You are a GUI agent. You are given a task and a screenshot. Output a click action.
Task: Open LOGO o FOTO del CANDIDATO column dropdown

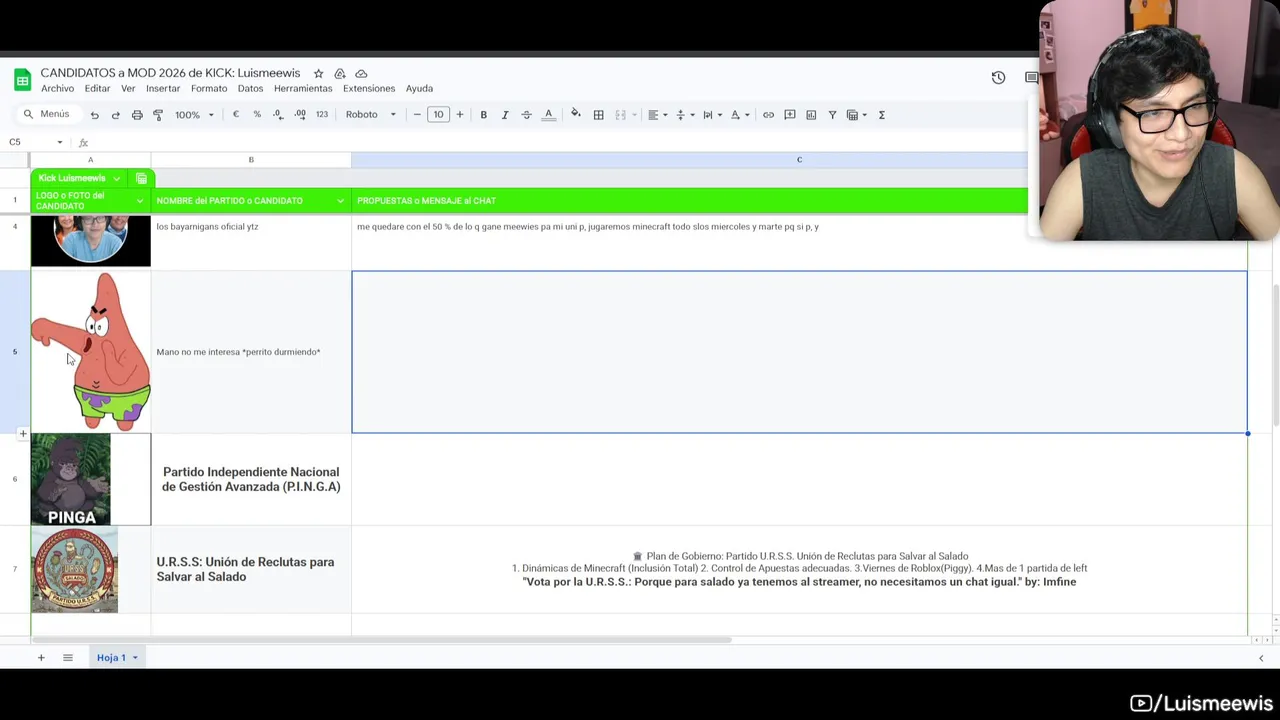point(139,201)
